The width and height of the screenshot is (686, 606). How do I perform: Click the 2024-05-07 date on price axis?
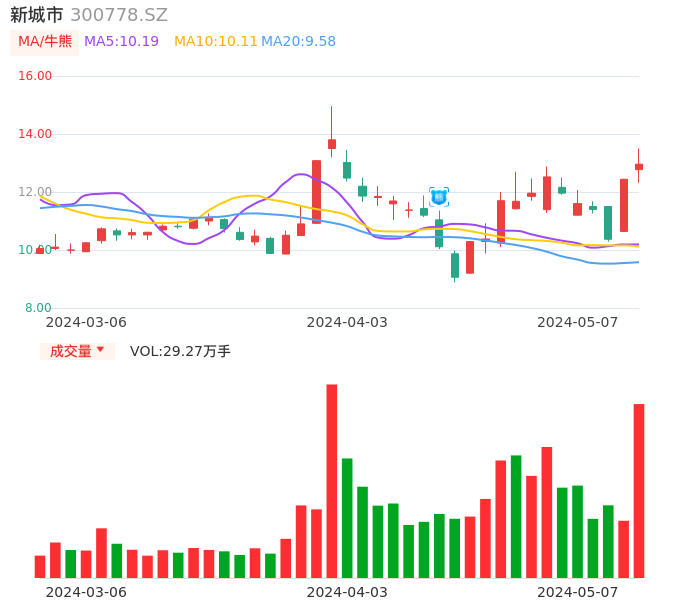pos(578,322)
